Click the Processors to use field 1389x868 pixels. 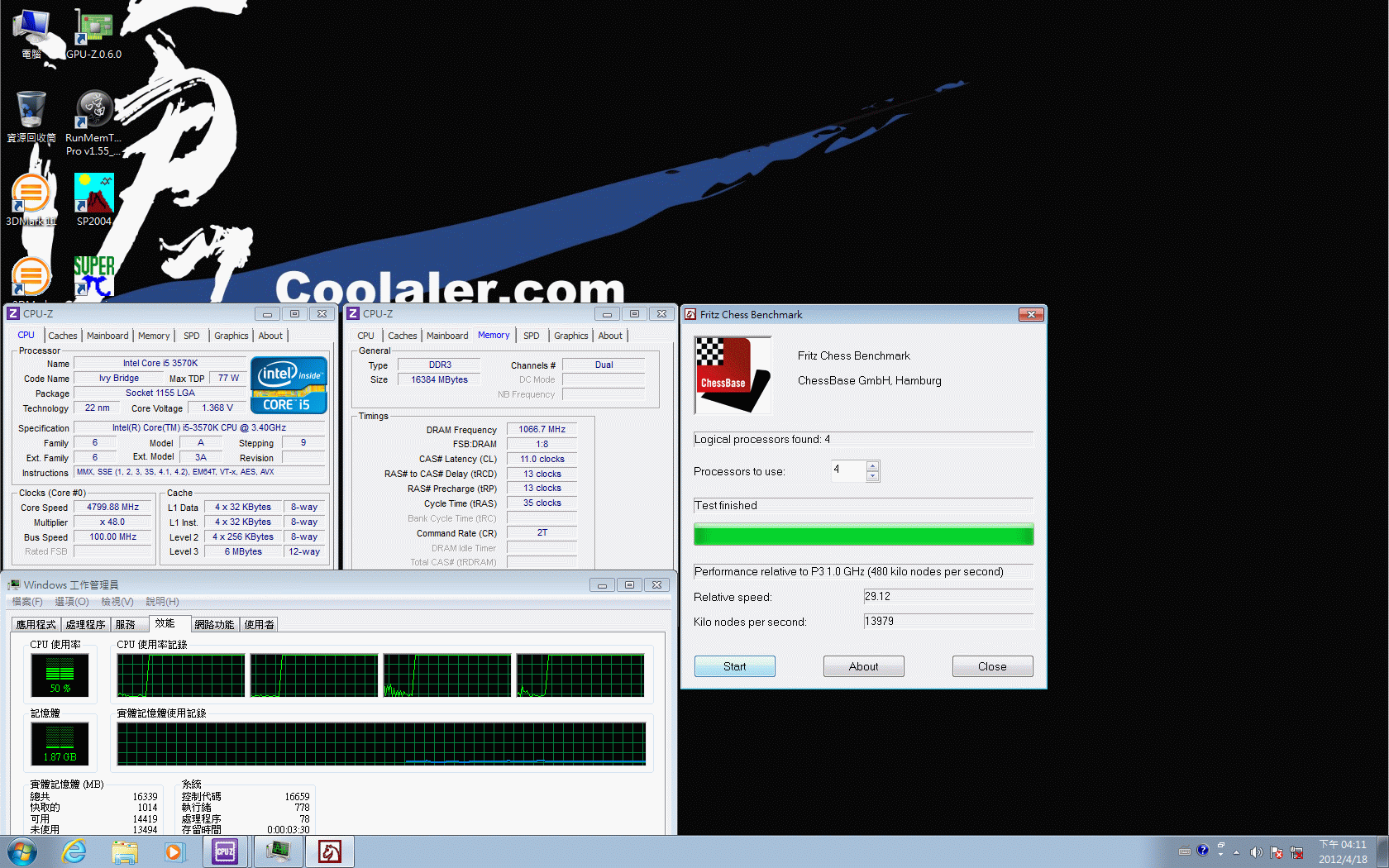coord(849,471)
